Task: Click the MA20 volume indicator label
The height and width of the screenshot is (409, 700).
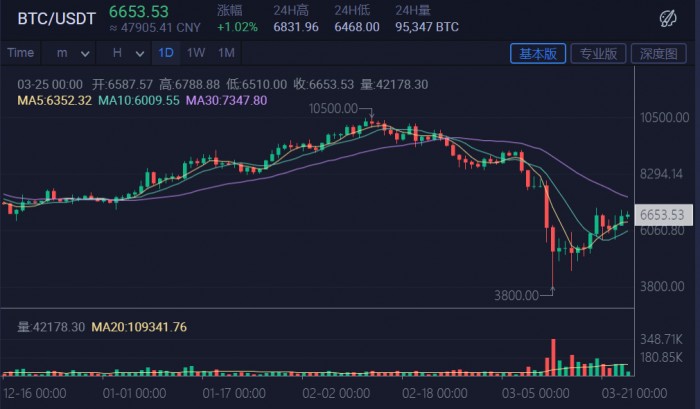Action: (139, 327)
